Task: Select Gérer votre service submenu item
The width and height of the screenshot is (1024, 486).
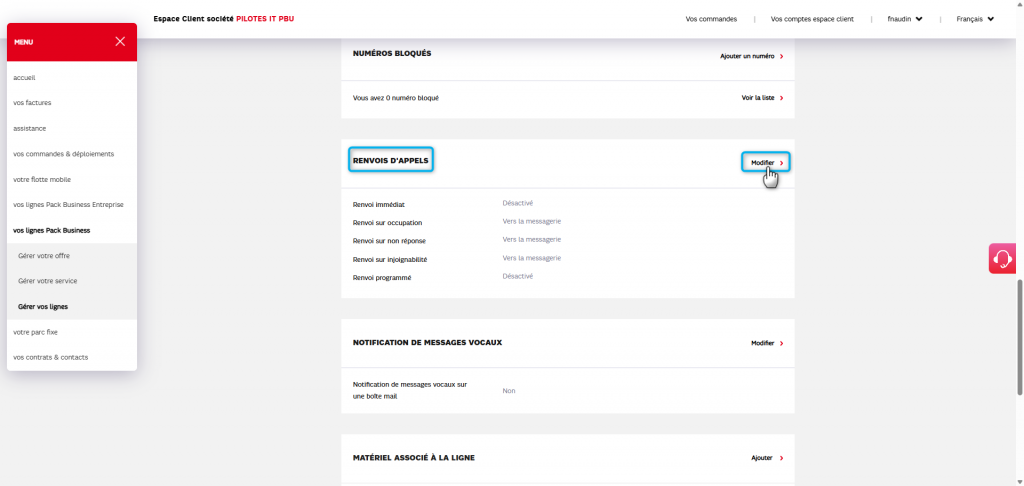Action: (47, 281)
